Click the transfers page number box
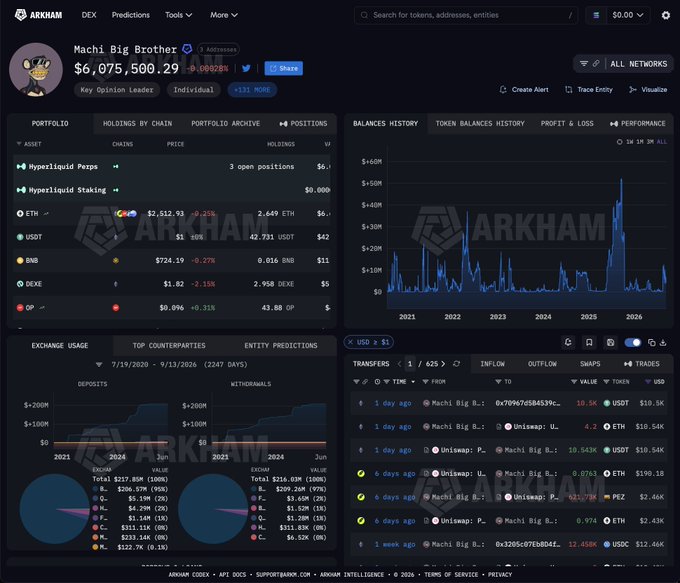 410,364
